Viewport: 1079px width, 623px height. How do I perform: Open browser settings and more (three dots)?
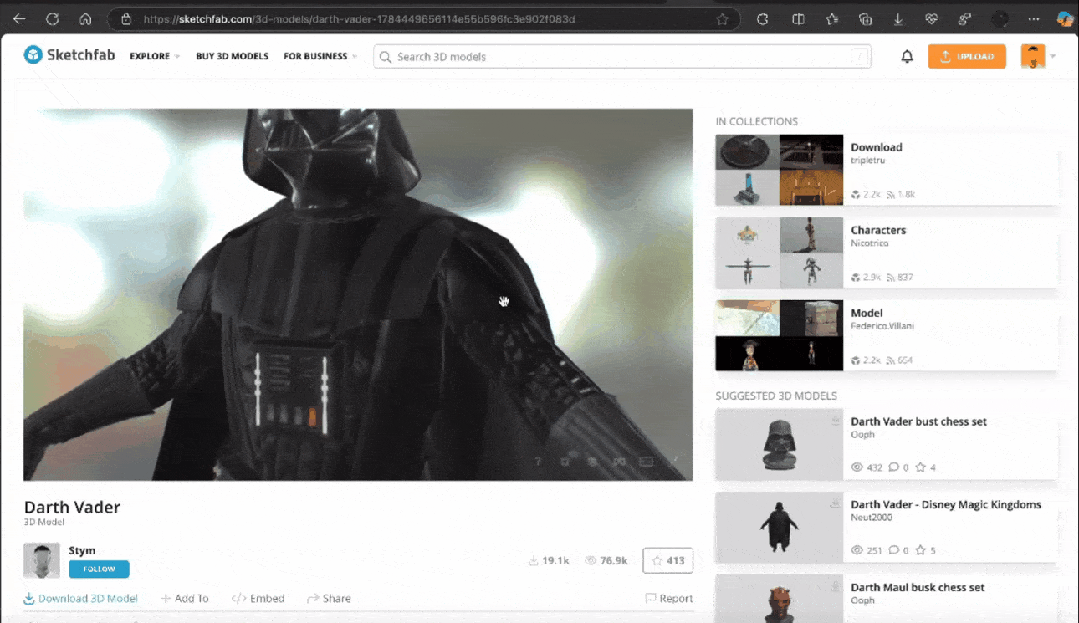click(1034, 19)
